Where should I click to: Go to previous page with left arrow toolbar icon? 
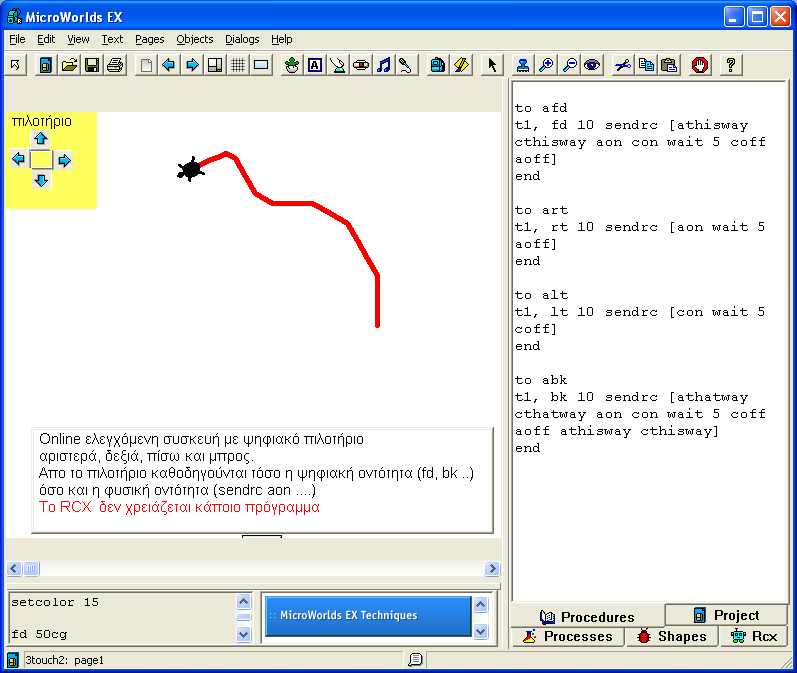click(x=169, y=65)
